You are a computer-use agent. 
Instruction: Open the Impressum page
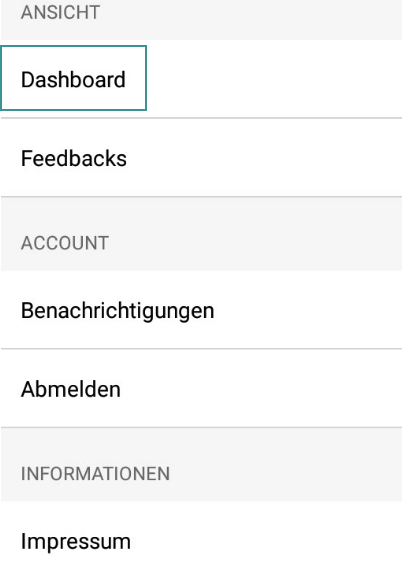[x=201, y=534]
